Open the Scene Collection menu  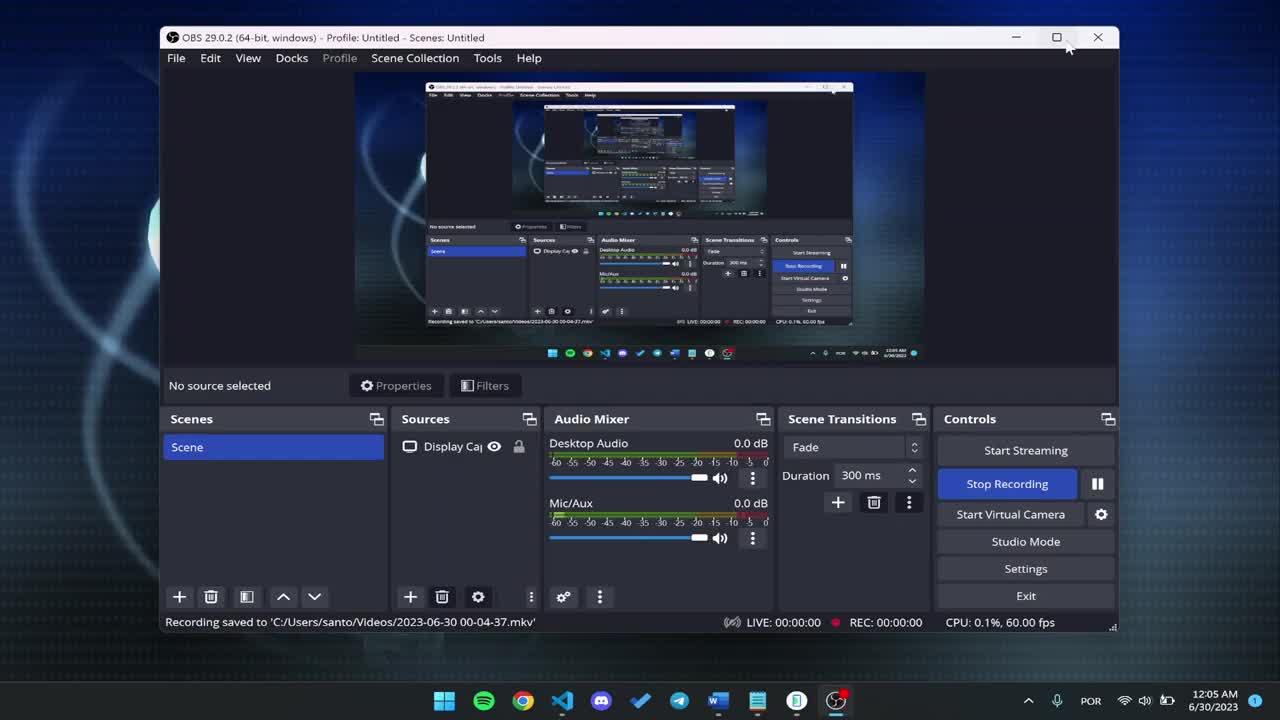coord(415,58)
